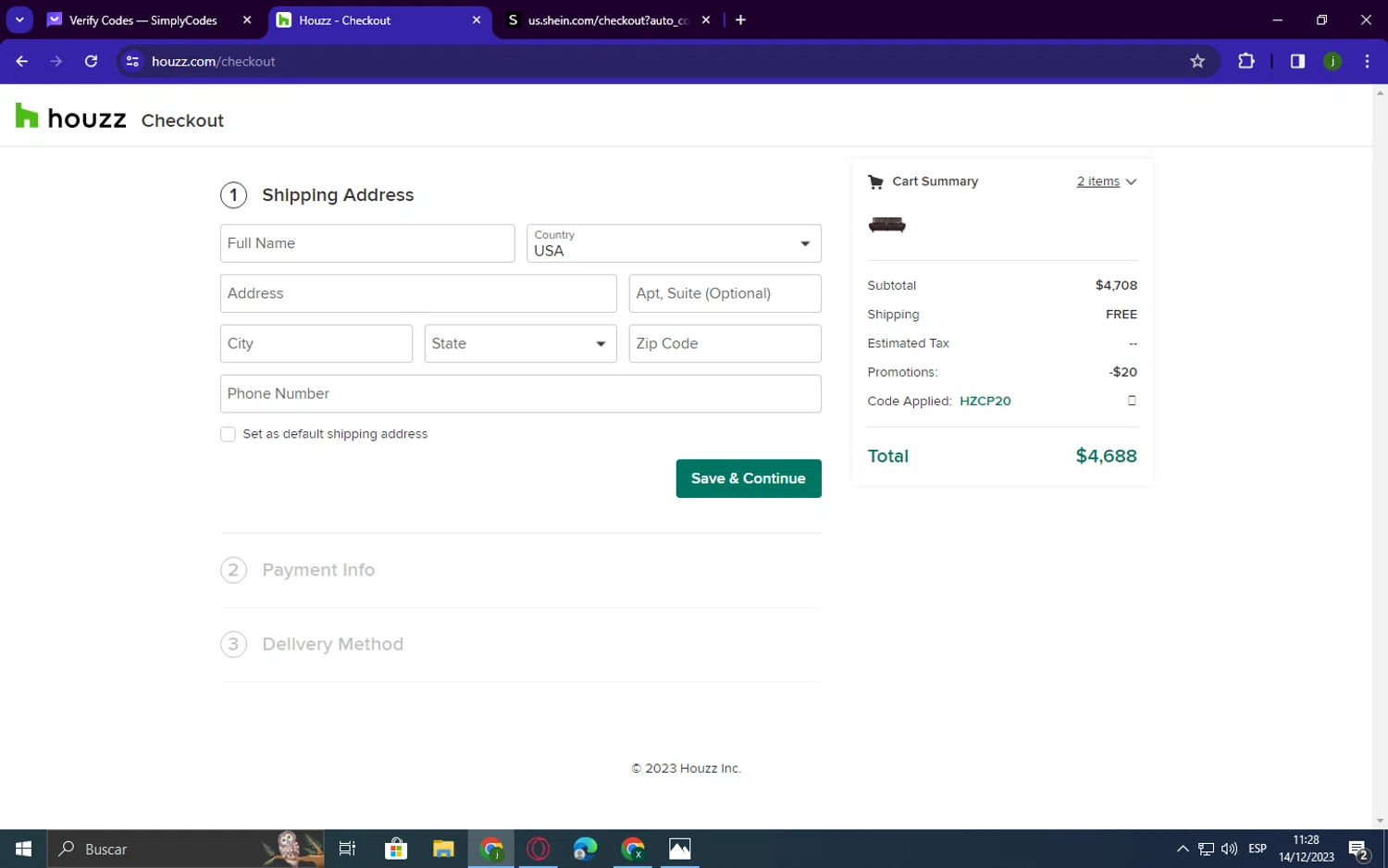
Task: Click the FREE shipping value
Action: (1122, 315)
